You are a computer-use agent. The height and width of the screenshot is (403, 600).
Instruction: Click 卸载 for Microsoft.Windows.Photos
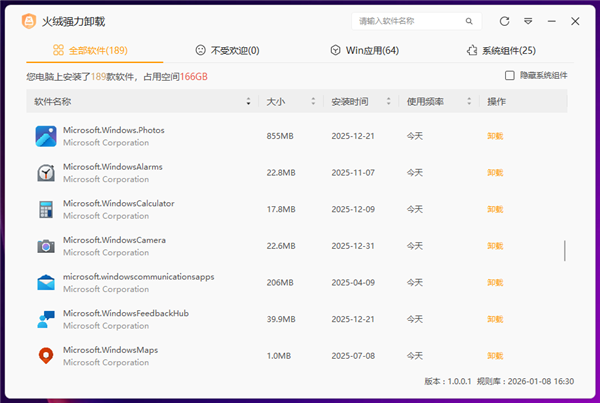(x=495, y=136)
